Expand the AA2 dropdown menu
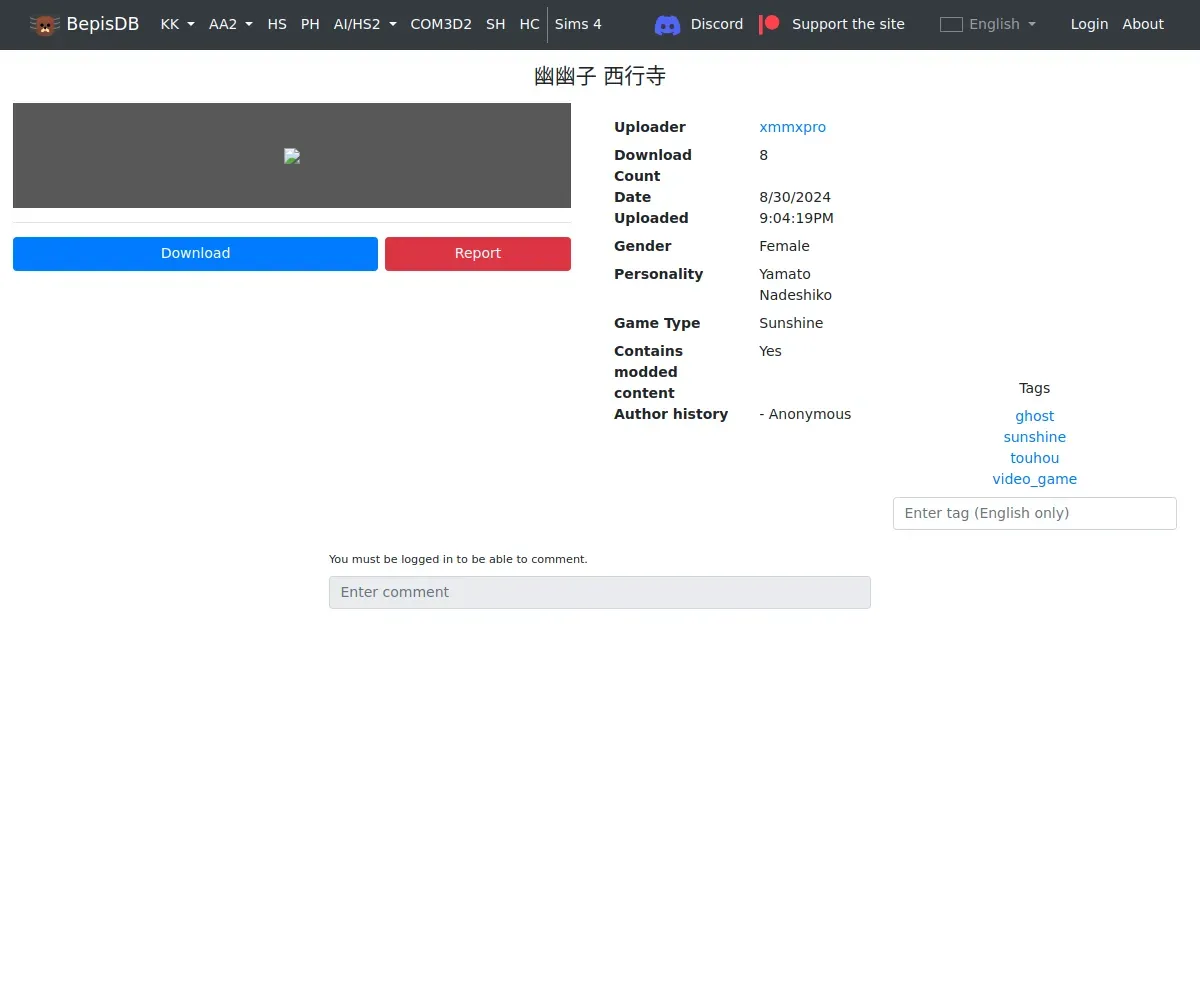 tap(231, 24)
